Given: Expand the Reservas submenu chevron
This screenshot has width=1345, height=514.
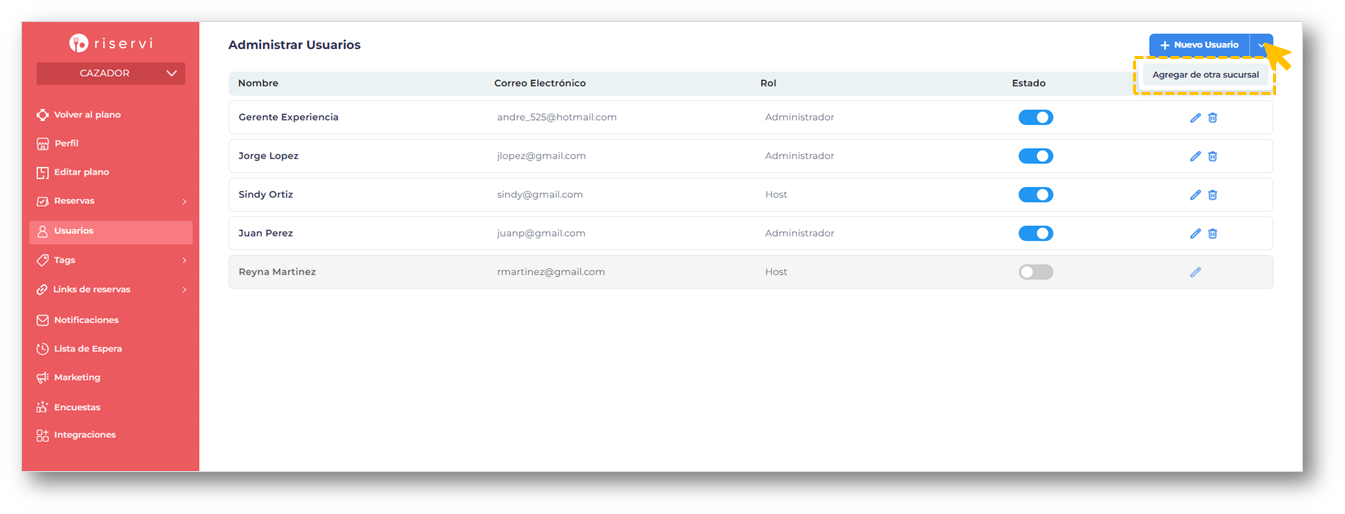Looking at the screenshot, I should [184, 202].
